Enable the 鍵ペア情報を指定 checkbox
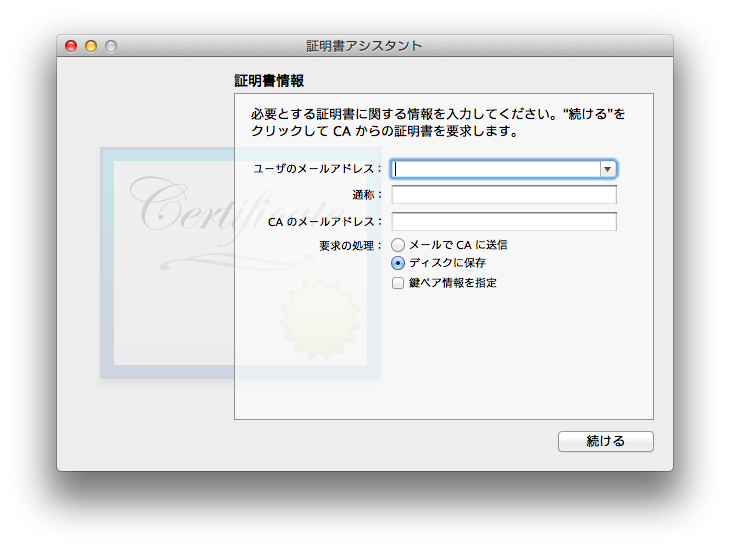The width and height of the screenshot is (730, 550). click(398, 283)
